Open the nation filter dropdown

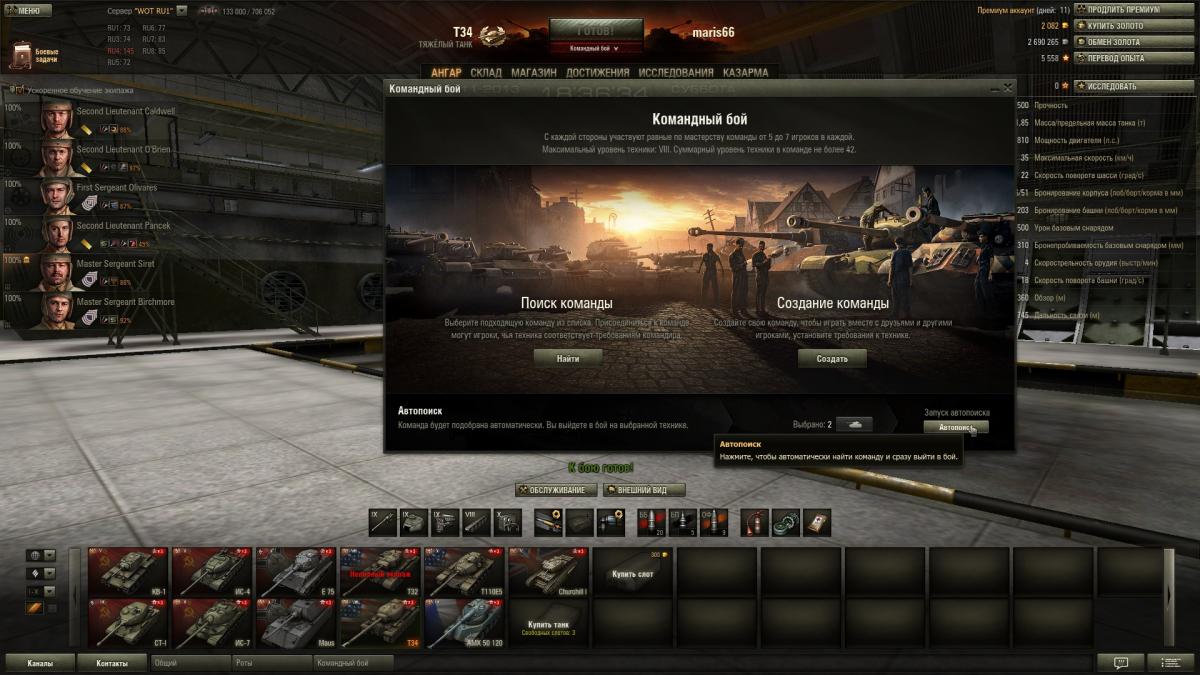click(41, 555)
